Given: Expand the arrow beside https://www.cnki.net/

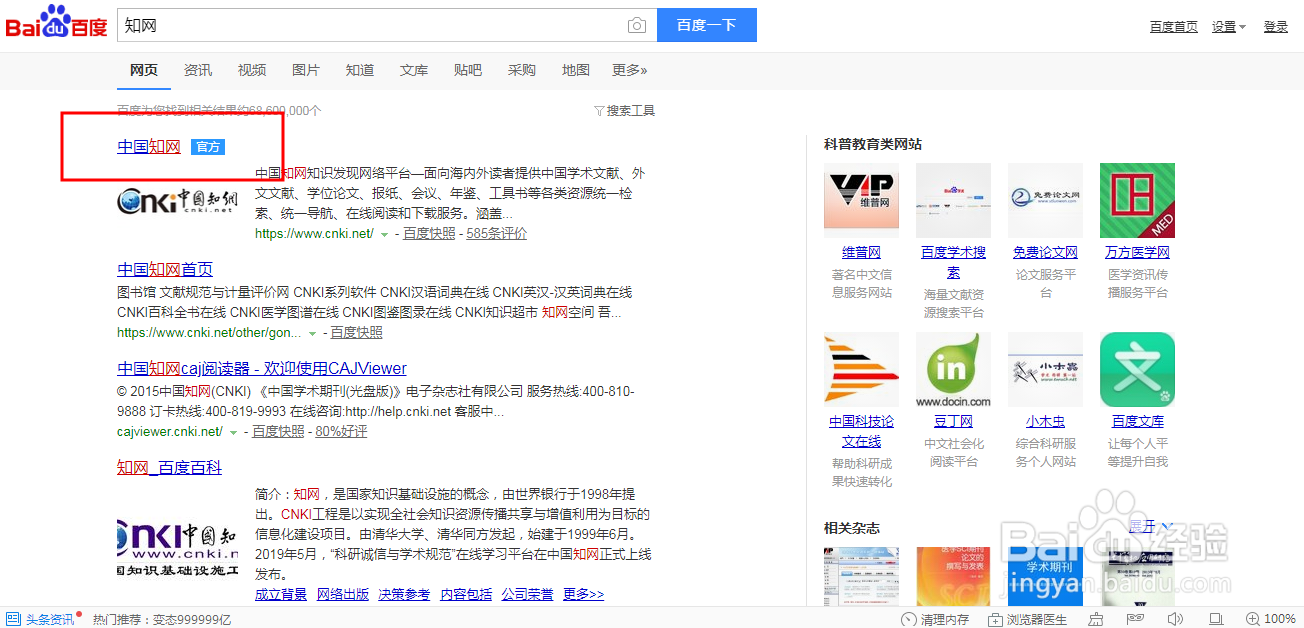Looking at the screenshot, I should click(384, 234).
